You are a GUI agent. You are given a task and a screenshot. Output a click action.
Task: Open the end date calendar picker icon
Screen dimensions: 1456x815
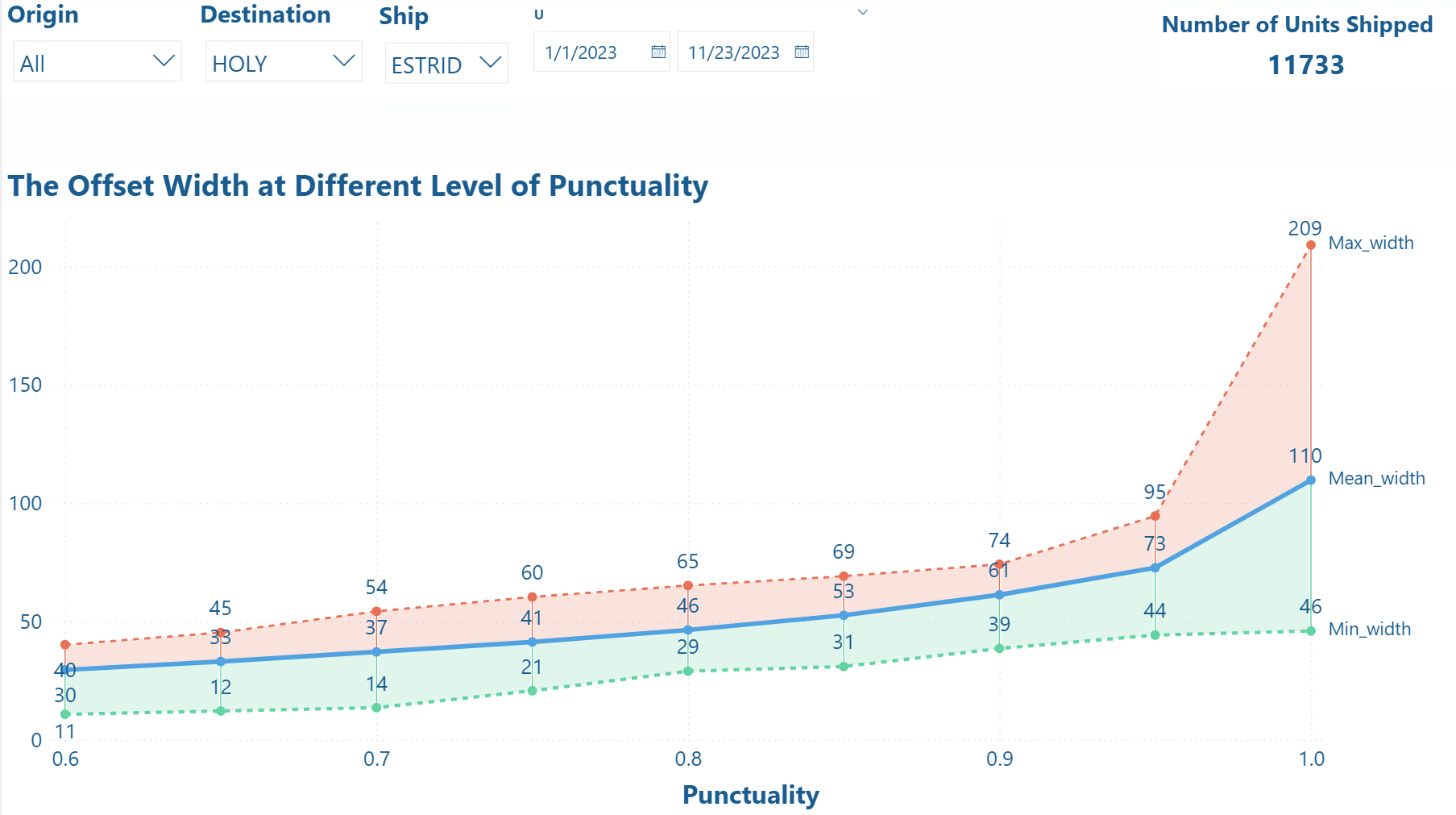tap(802, 52)
